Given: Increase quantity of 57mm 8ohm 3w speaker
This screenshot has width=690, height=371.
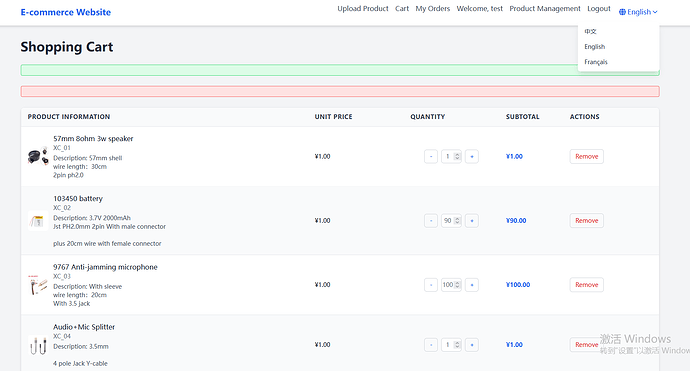Looking at the screenshot, I should tap(472, 156).
